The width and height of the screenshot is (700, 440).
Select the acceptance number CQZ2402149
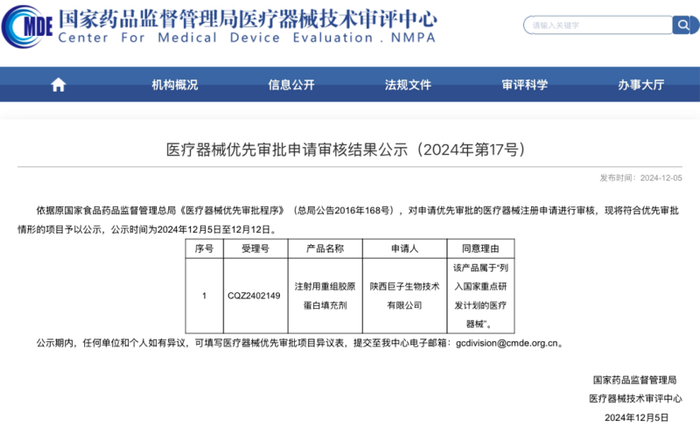254,296
